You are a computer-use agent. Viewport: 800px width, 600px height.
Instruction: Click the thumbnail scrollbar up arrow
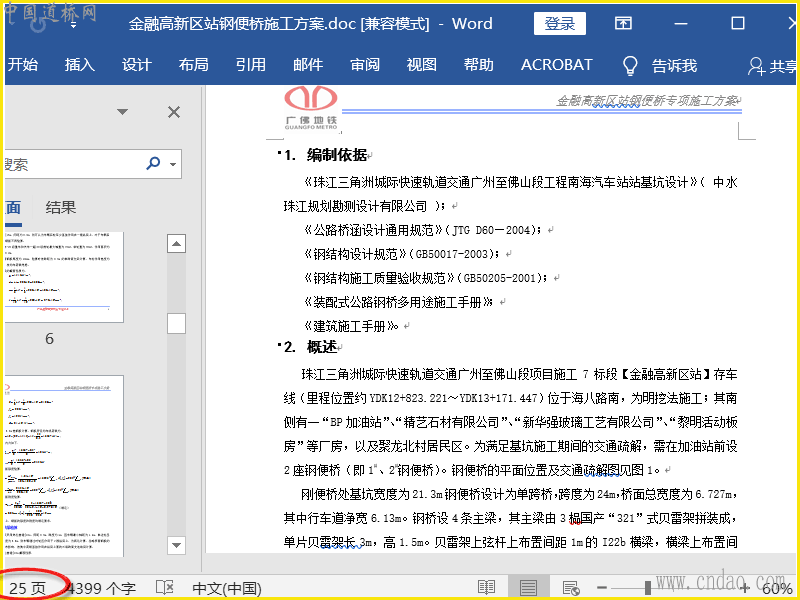pyautogui.click(x=176, y=243)
